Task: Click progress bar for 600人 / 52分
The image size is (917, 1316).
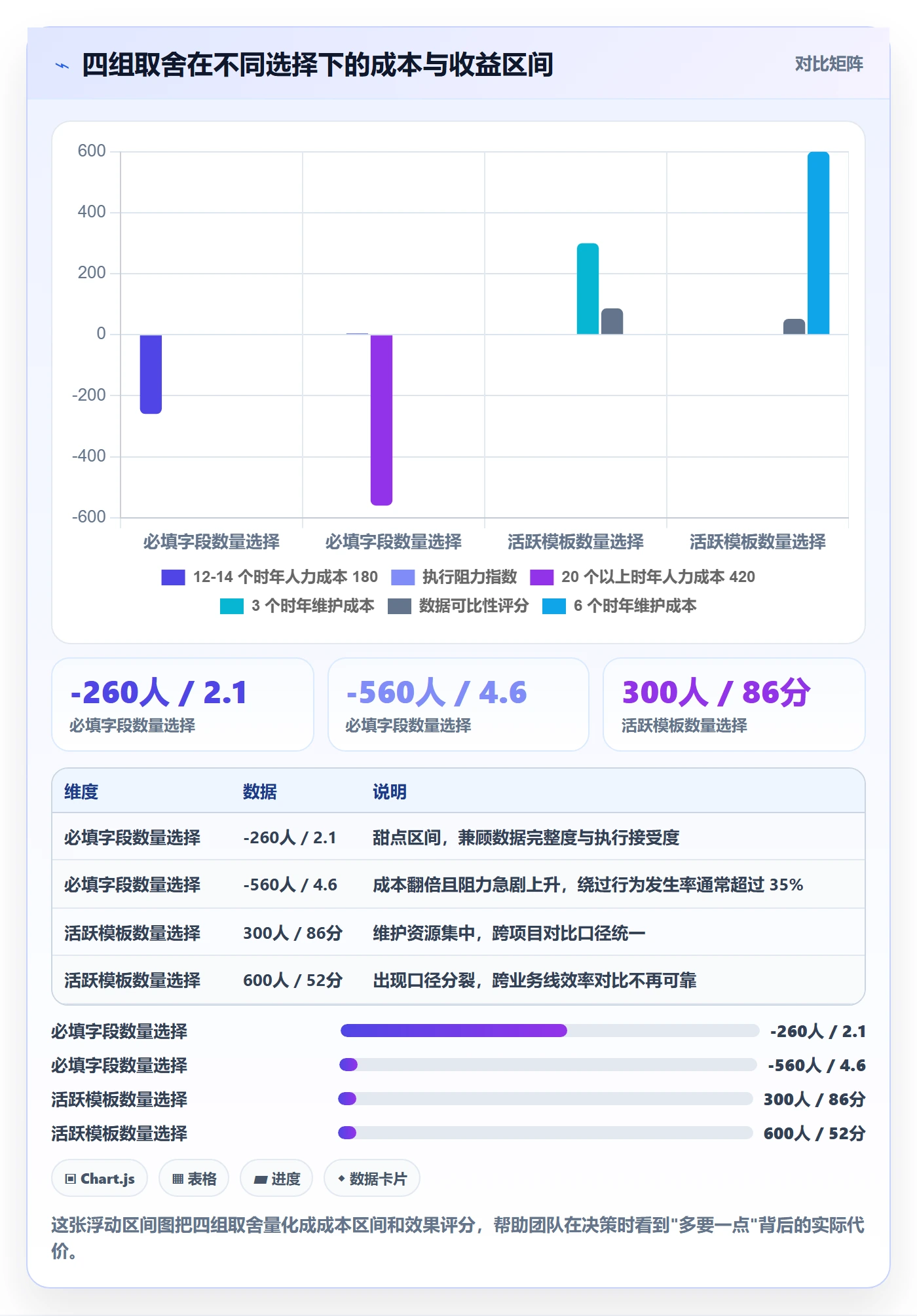Action: 546,1133
